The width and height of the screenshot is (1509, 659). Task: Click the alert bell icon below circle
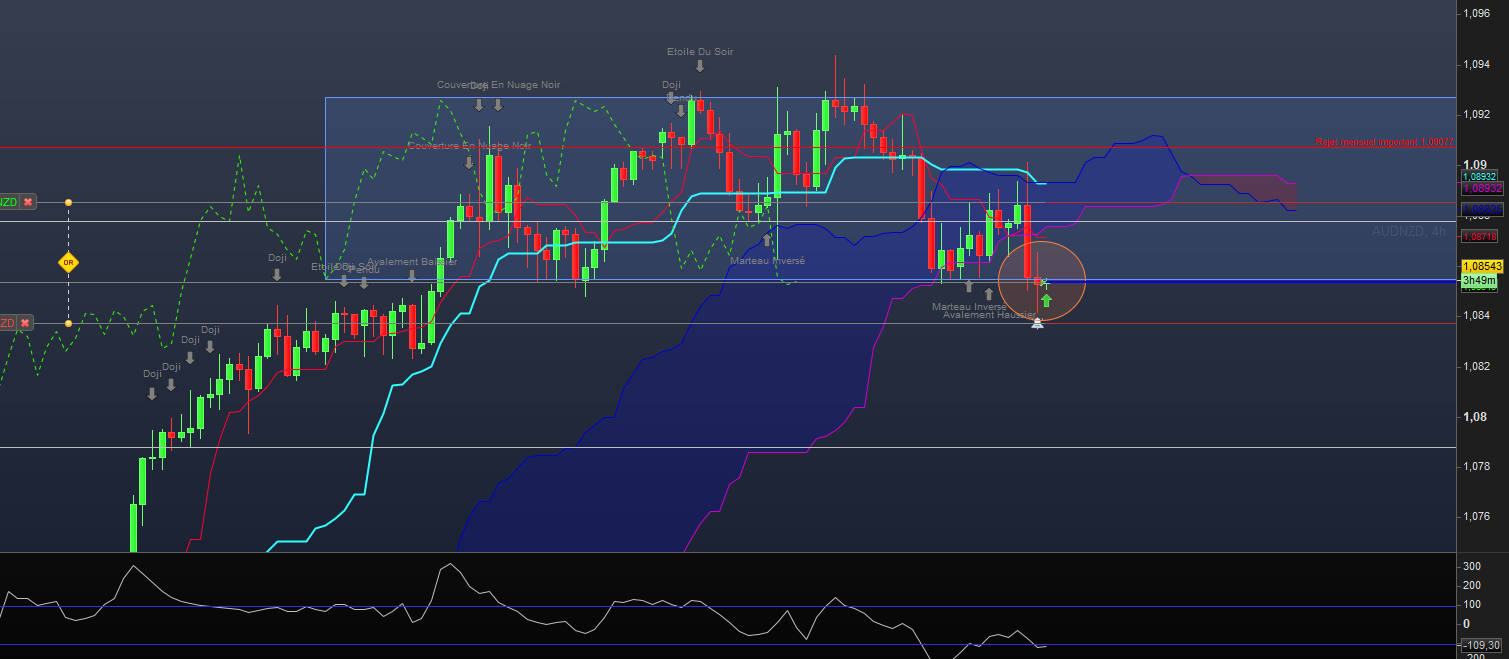click(x=1037, y=321)
